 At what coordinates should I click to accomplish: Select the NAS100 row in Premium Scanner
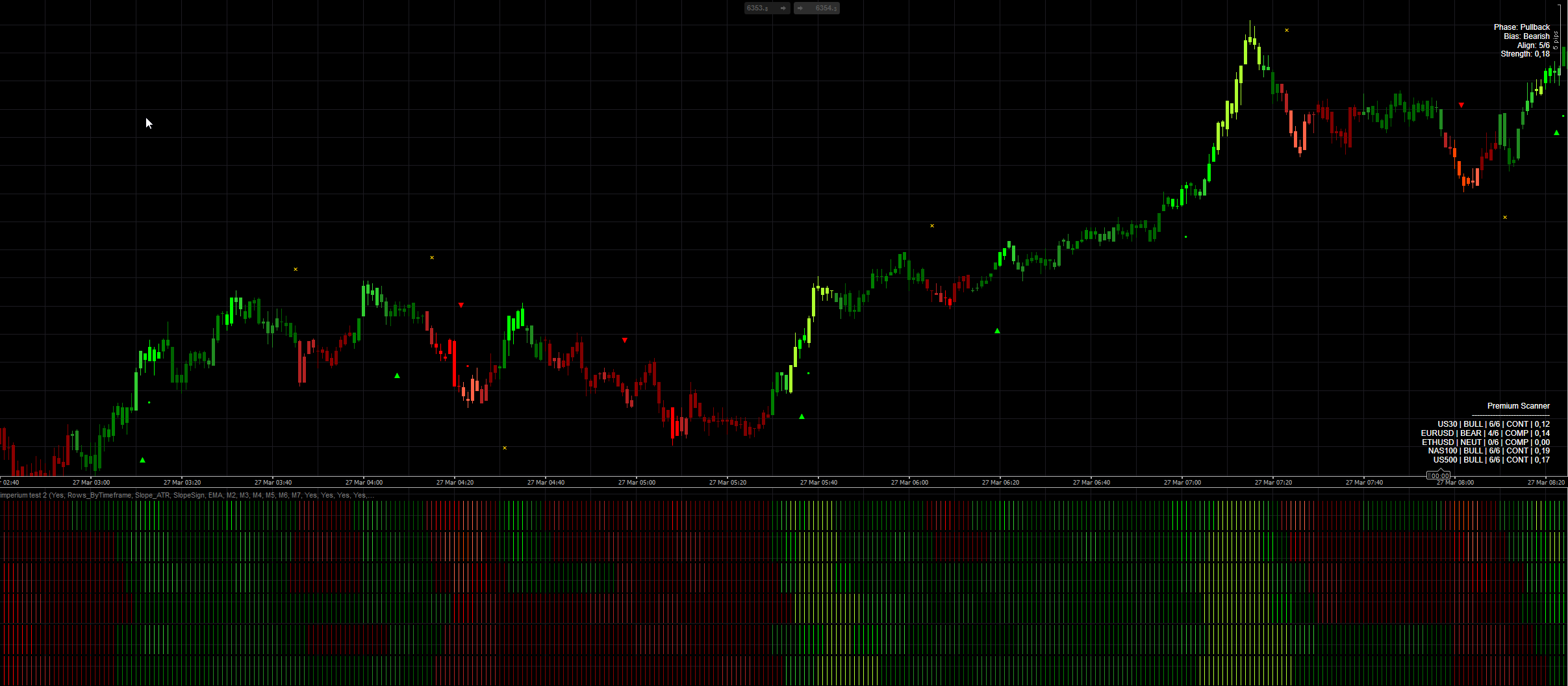(1489, 451)
